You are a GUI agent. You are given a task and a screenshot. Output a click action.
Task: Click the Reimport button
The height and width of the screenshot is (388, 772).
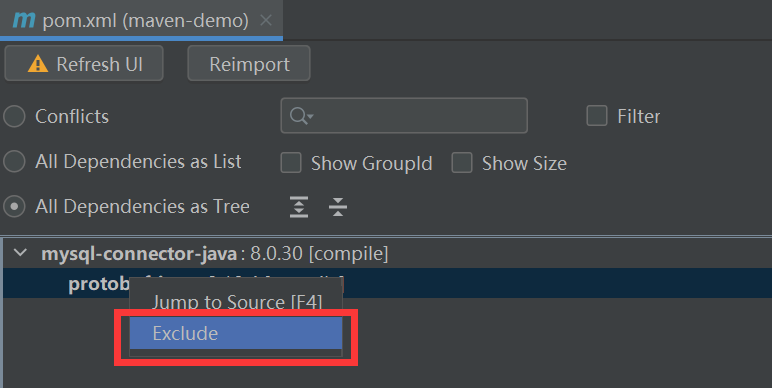tap(249, 64)
